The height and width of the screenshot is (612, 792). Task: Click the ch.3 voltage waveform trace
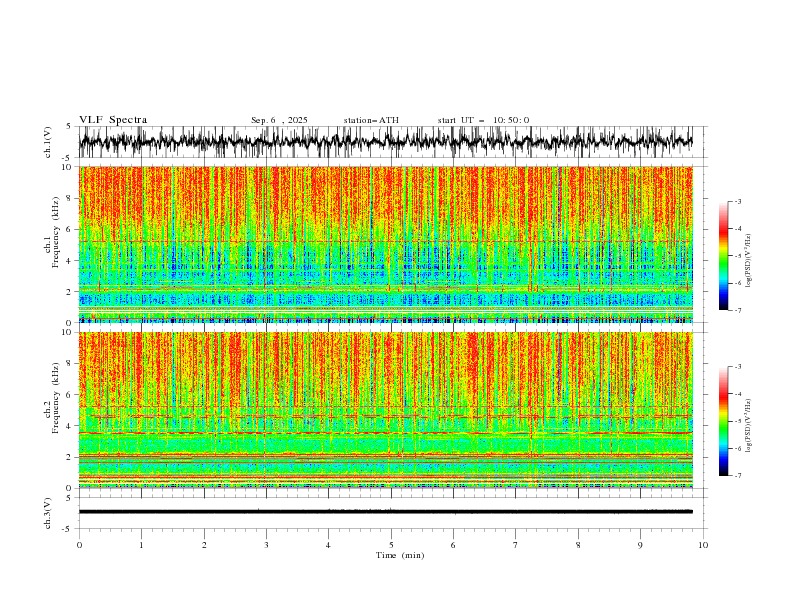(x=385, y=512)
